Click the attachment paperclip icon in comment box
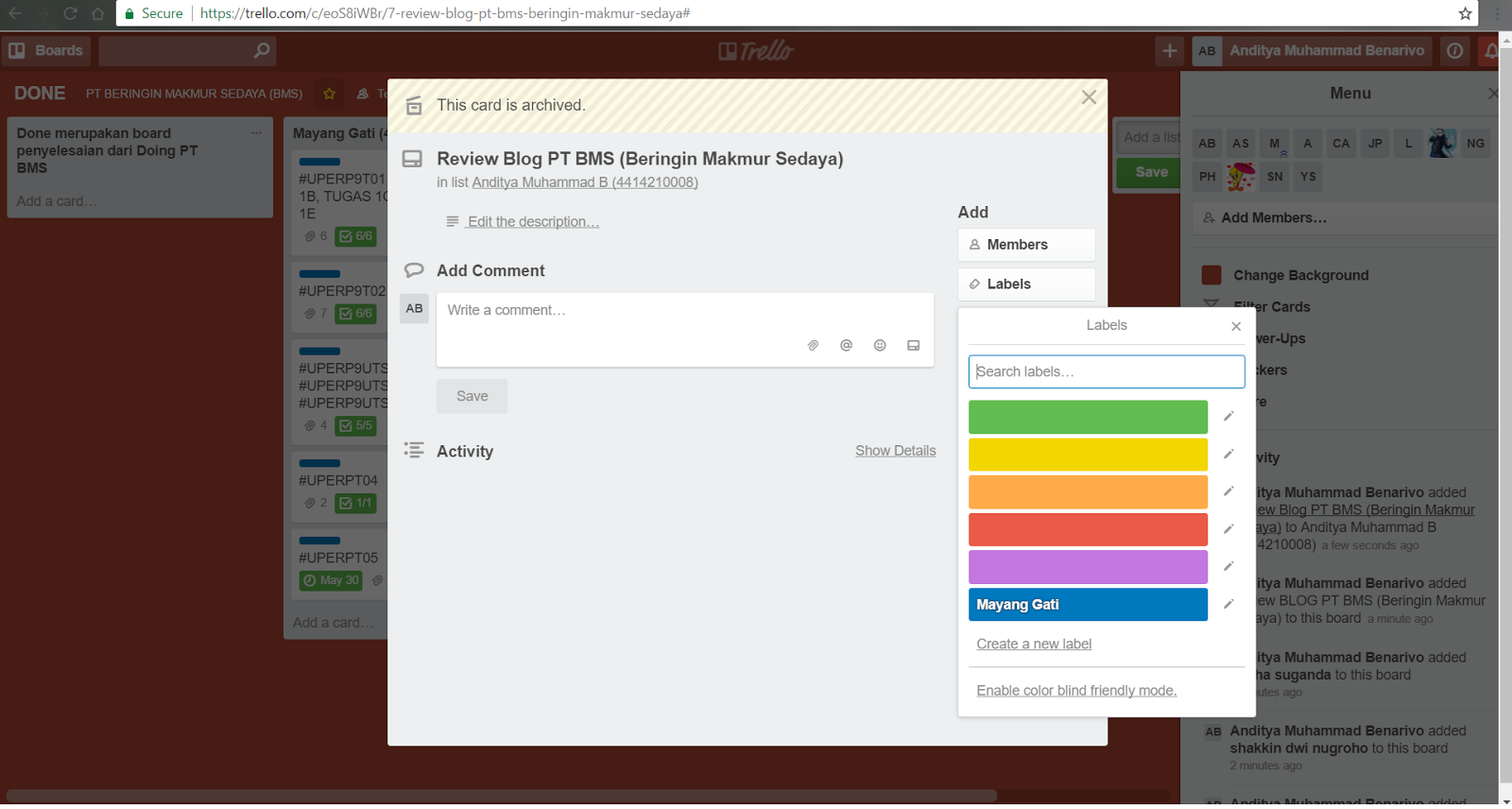Image resolution: width=1512 pixels, height=809 pixels. pos(813,346)
